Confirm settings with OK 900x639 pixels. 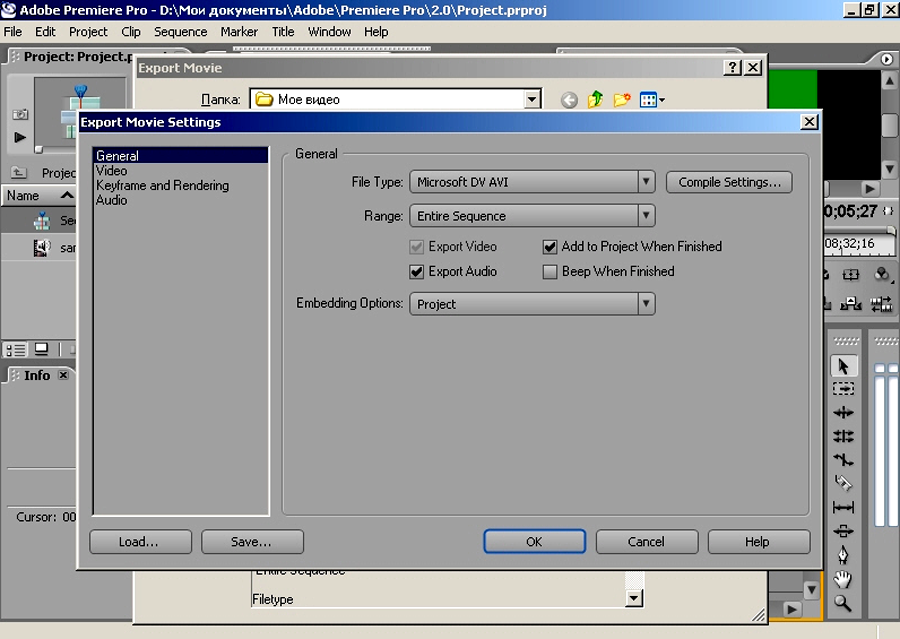coord(534,541)
